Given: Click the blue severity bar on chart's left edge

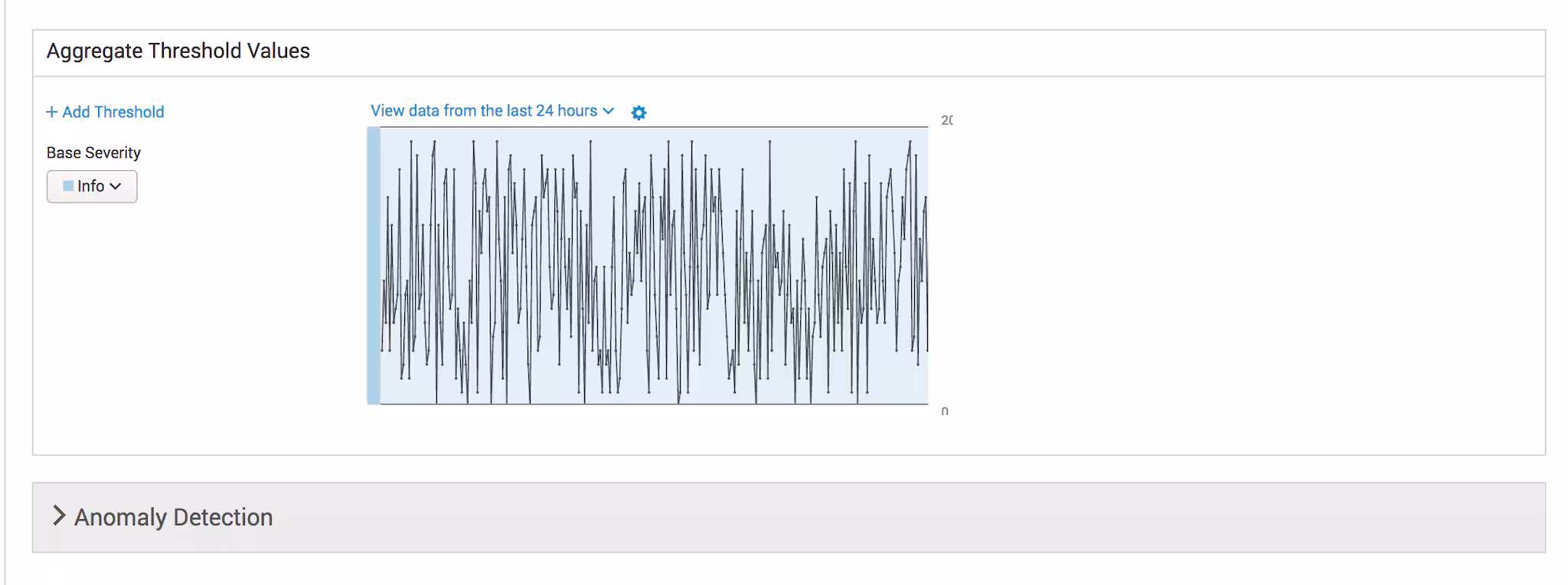Looking at the screenshot, I should coord(374,265).
